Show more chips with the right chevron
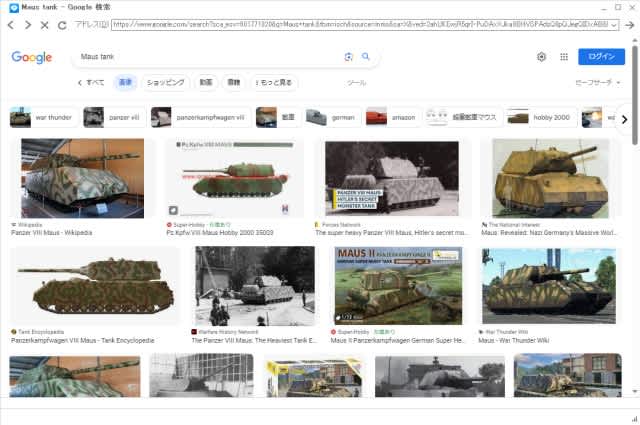 click(x=624, y=119)
